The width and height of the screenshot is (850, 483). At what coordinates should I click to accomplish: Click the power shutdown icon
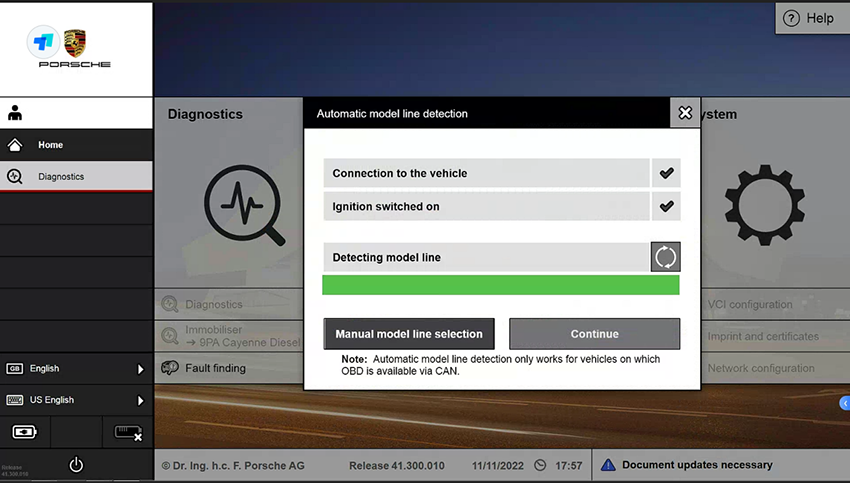(76, 465)
